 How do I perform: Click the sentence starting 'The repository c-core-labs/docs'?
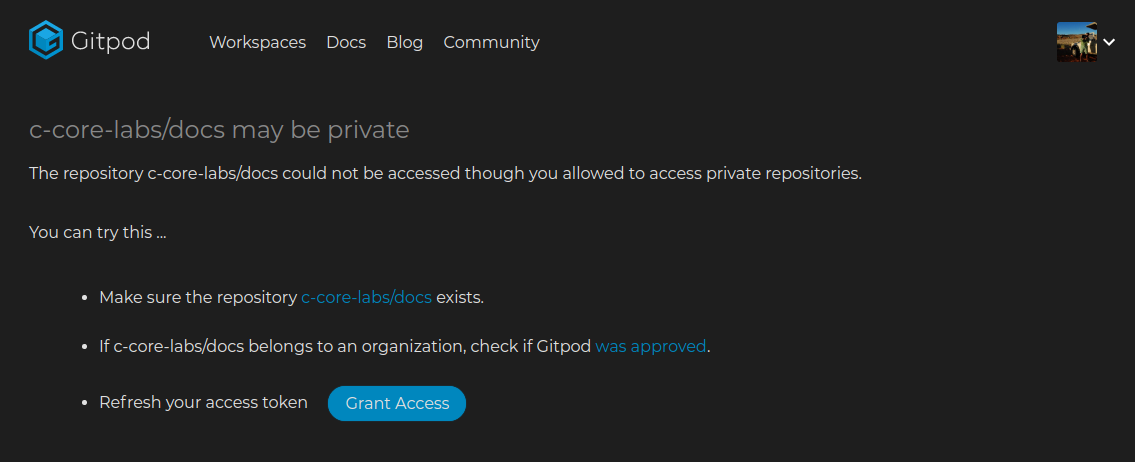[x=445, y=174]
